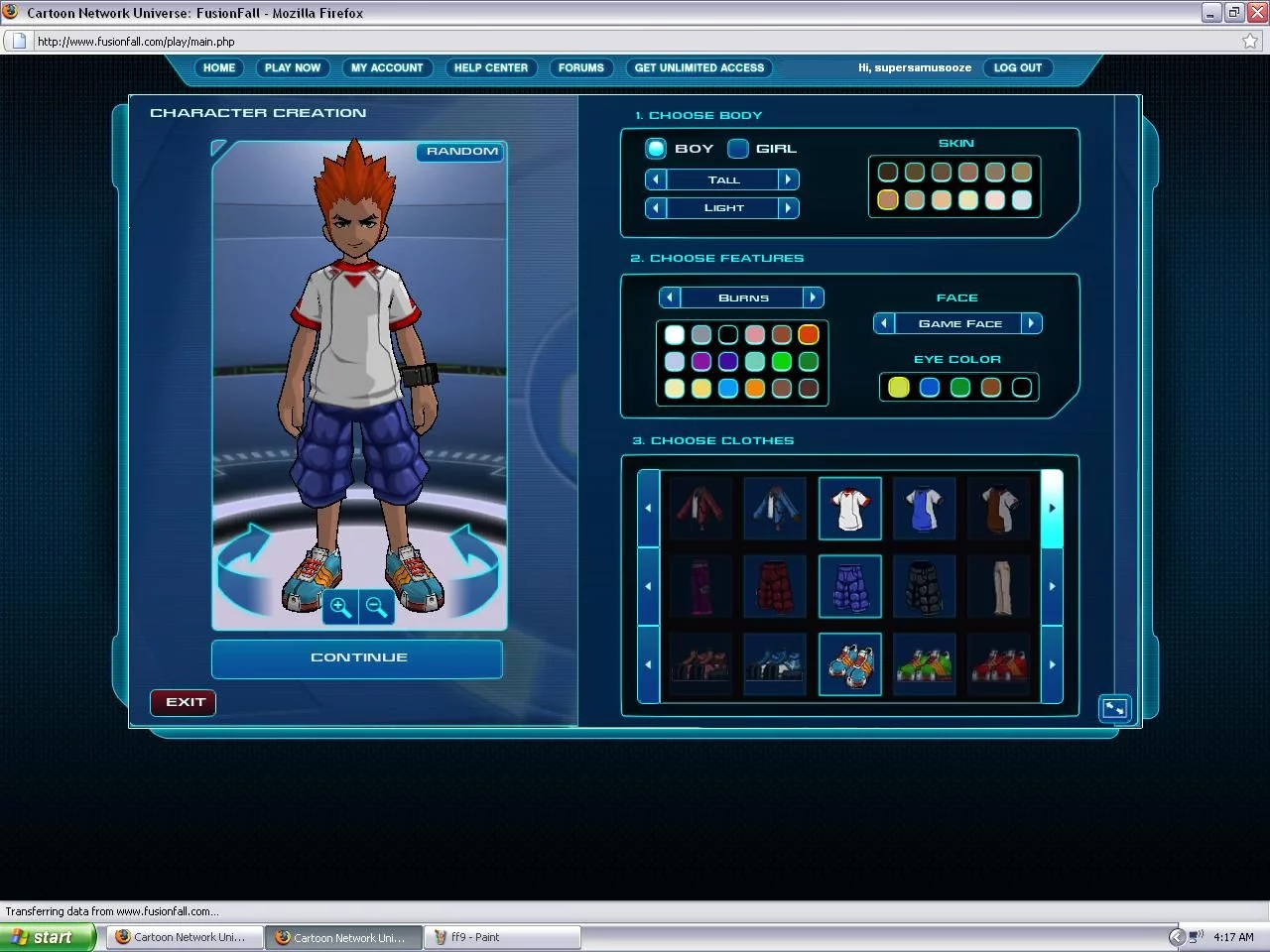Pick the green and orange sneakers
Screen dimensions: 1270x952
(x=924, y=664)
